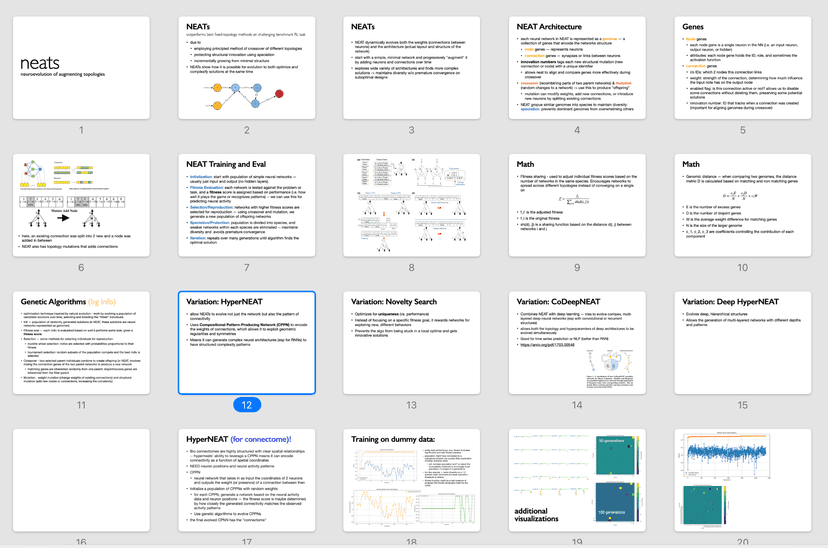The width and height of the screenshot is (828, 548).
Task: Open the HyperNEAT (for connectome) slide
Action: tap(248, 480)
